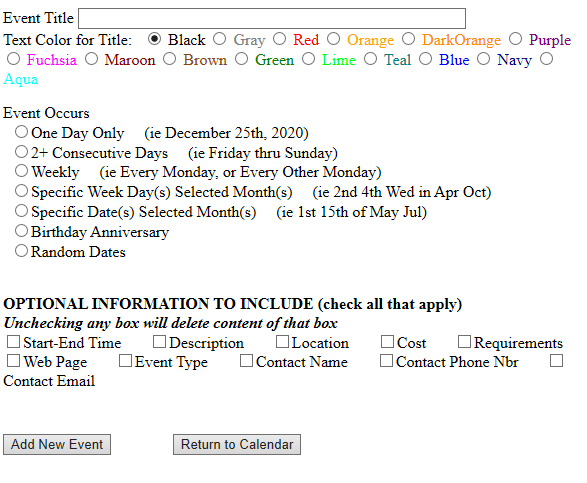The image size is (587, 483).
Task: Choose the Aqua color radio button
Action: click(547, 59)
